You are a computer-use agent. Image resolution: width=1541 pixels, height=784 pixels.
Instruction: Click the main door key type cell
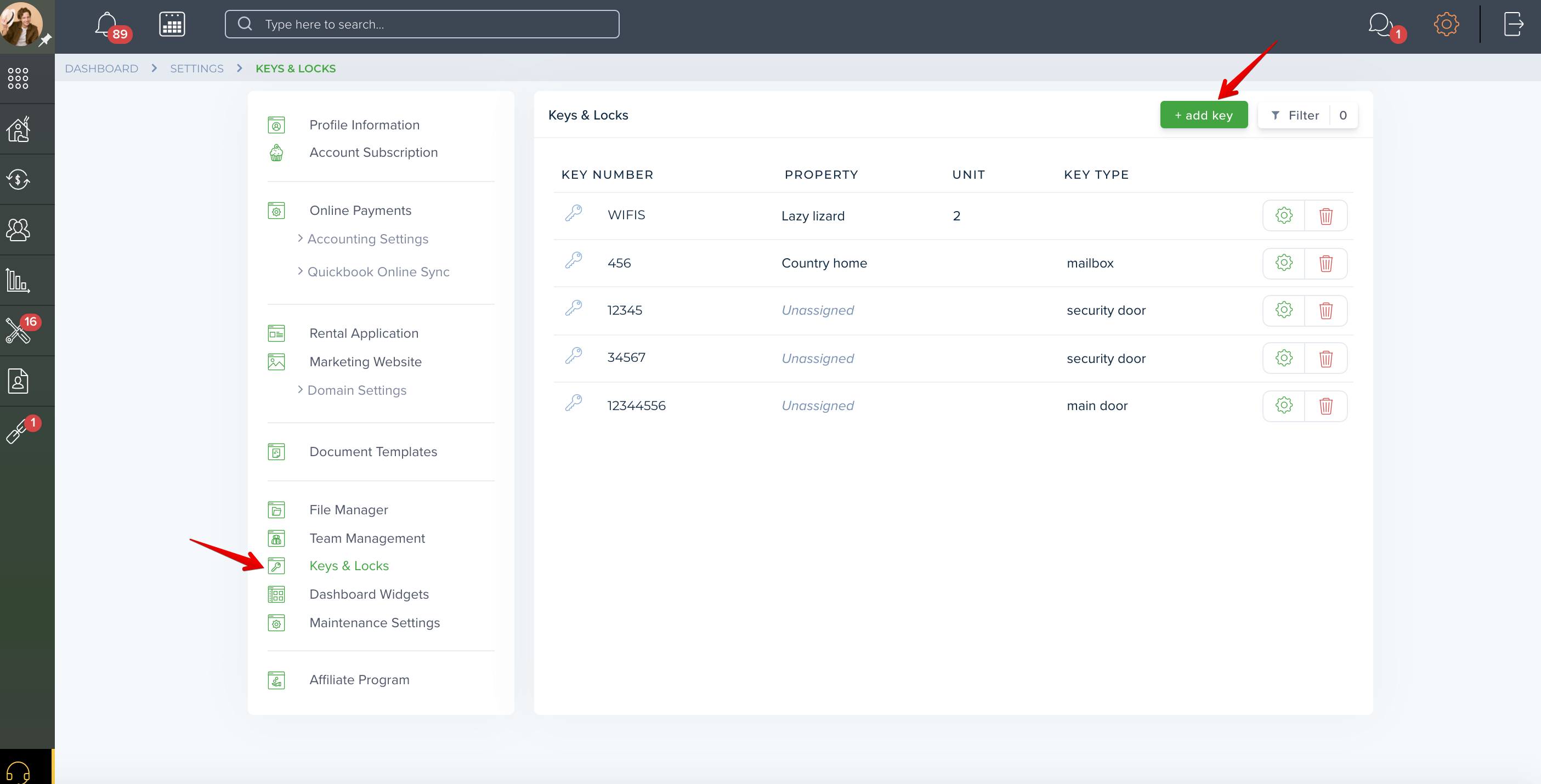pos(1097,406)
